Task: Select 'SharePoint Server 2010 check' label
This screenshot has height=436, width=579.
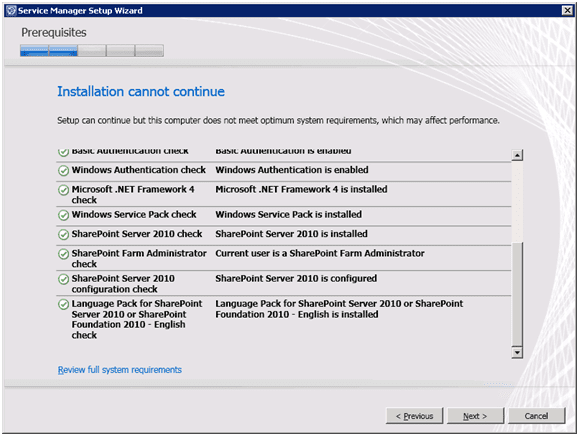Action: [137, 234]
